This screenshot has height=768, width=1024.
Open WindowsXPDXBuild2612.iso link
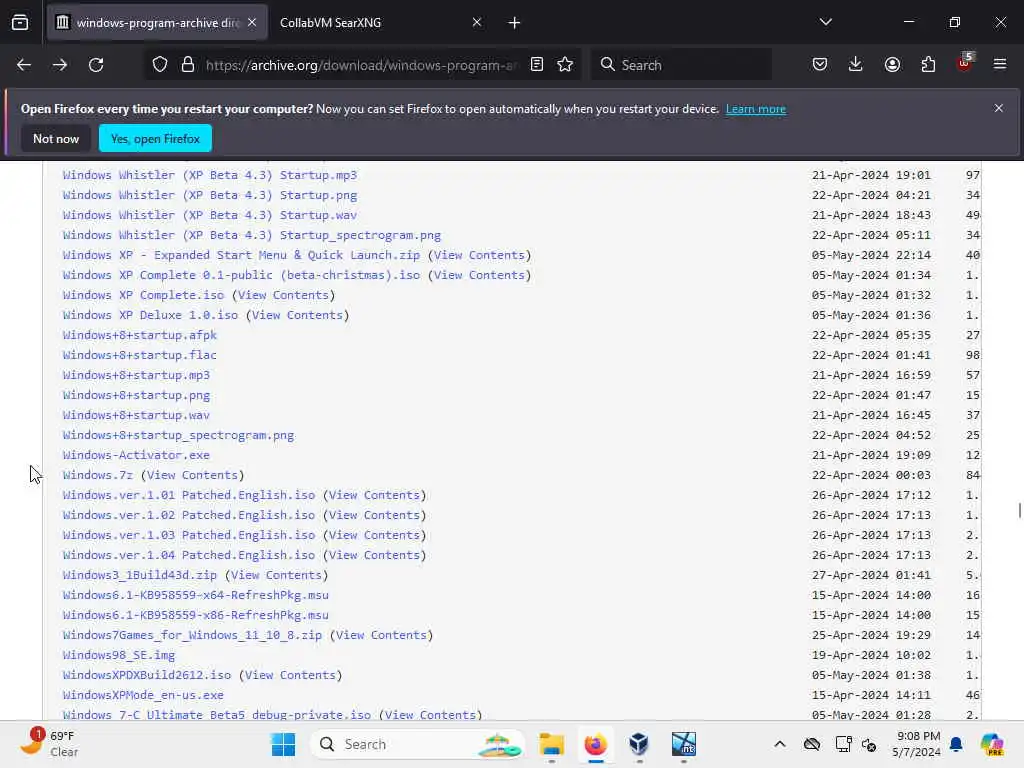coord(147,675)
